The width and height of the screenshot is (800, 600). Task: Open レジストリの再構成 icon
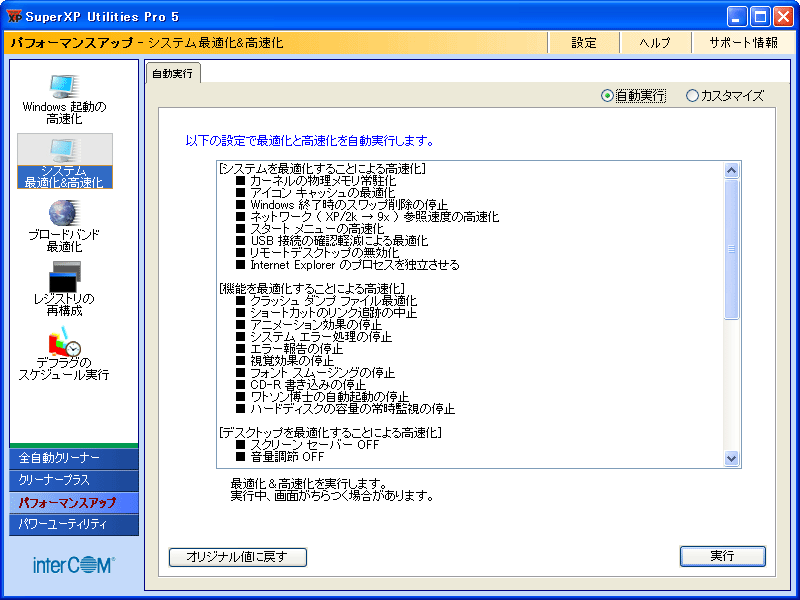64,290
